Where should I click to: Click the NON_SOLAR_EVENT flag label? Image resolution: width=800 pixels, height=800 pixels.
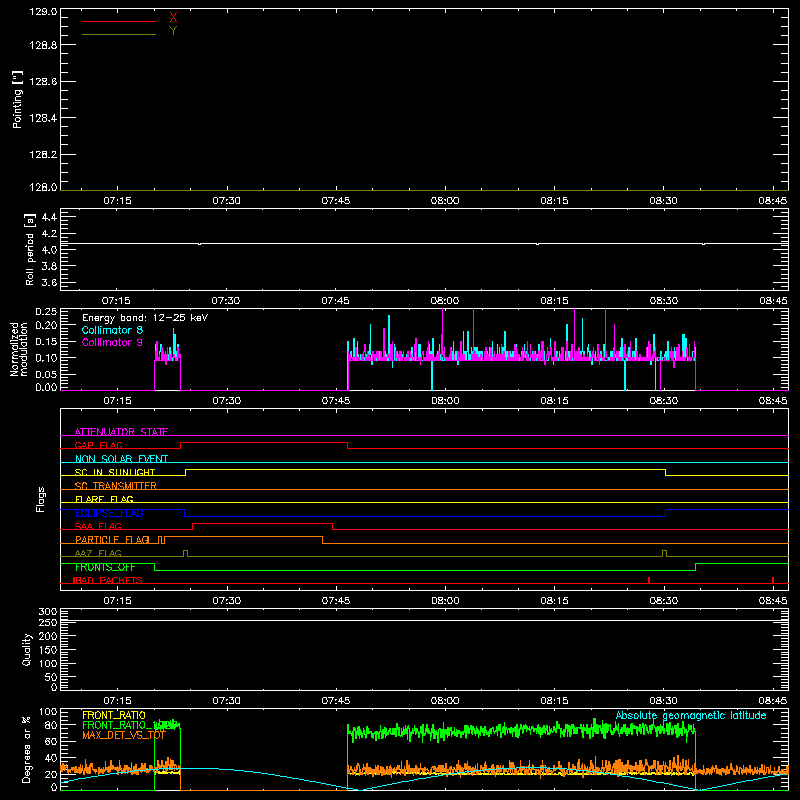121,459
